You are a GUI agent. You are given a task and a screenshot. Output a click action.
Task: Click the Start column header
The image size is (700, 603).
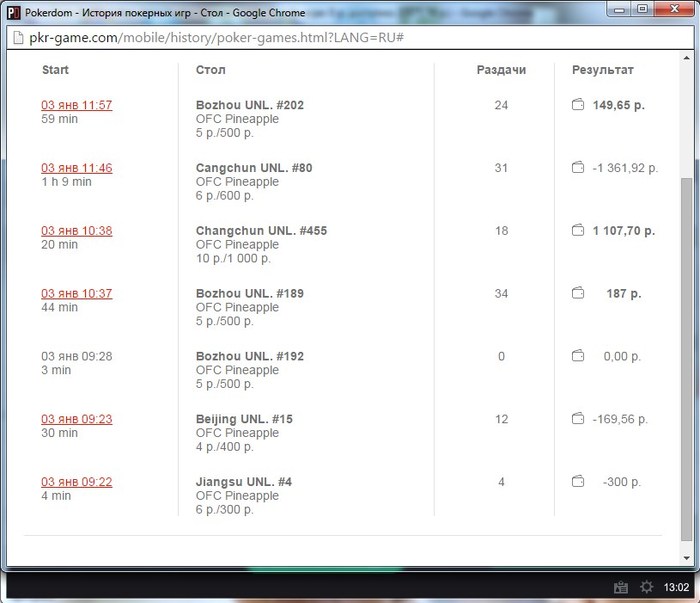55,70
